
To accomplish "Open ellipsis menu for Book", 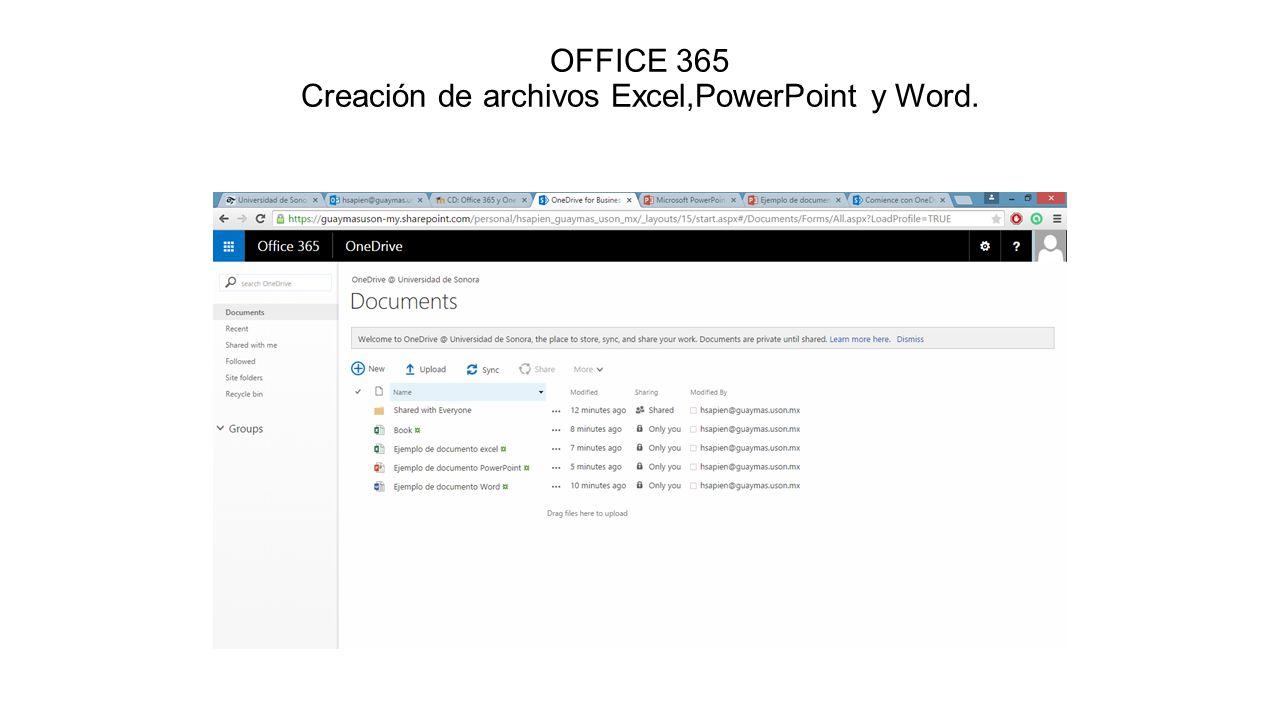I will coord(556,430).
